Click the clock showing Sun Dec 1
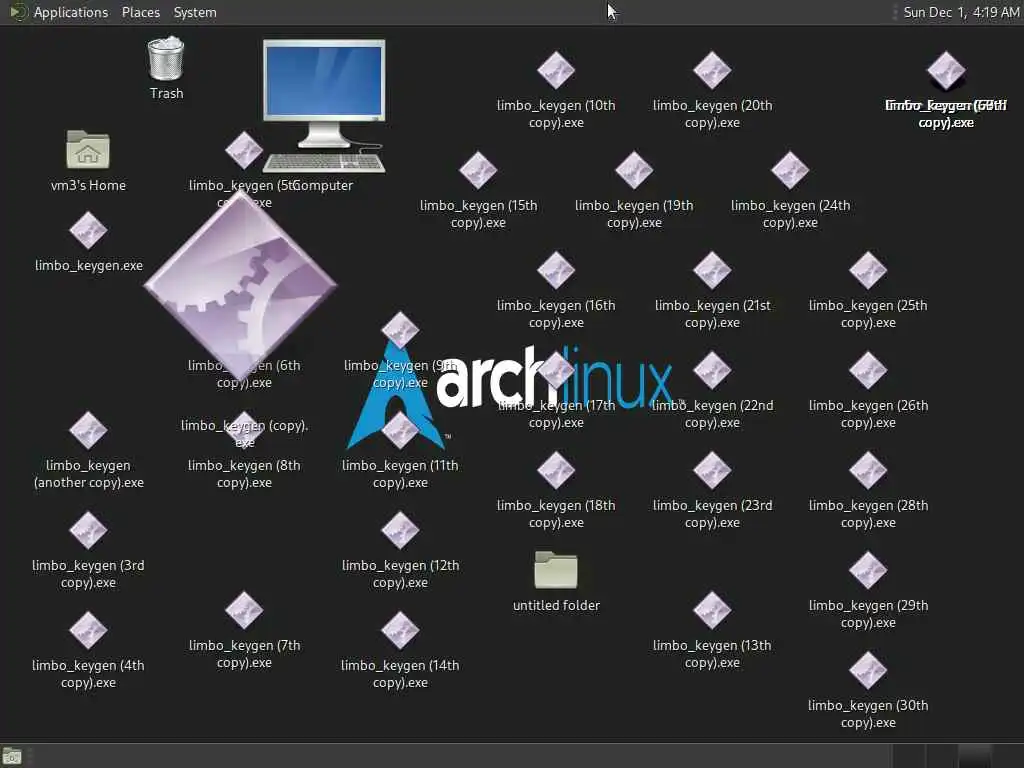The height and width of the screenshot is (768, 1024). click(x=960, y=12)
